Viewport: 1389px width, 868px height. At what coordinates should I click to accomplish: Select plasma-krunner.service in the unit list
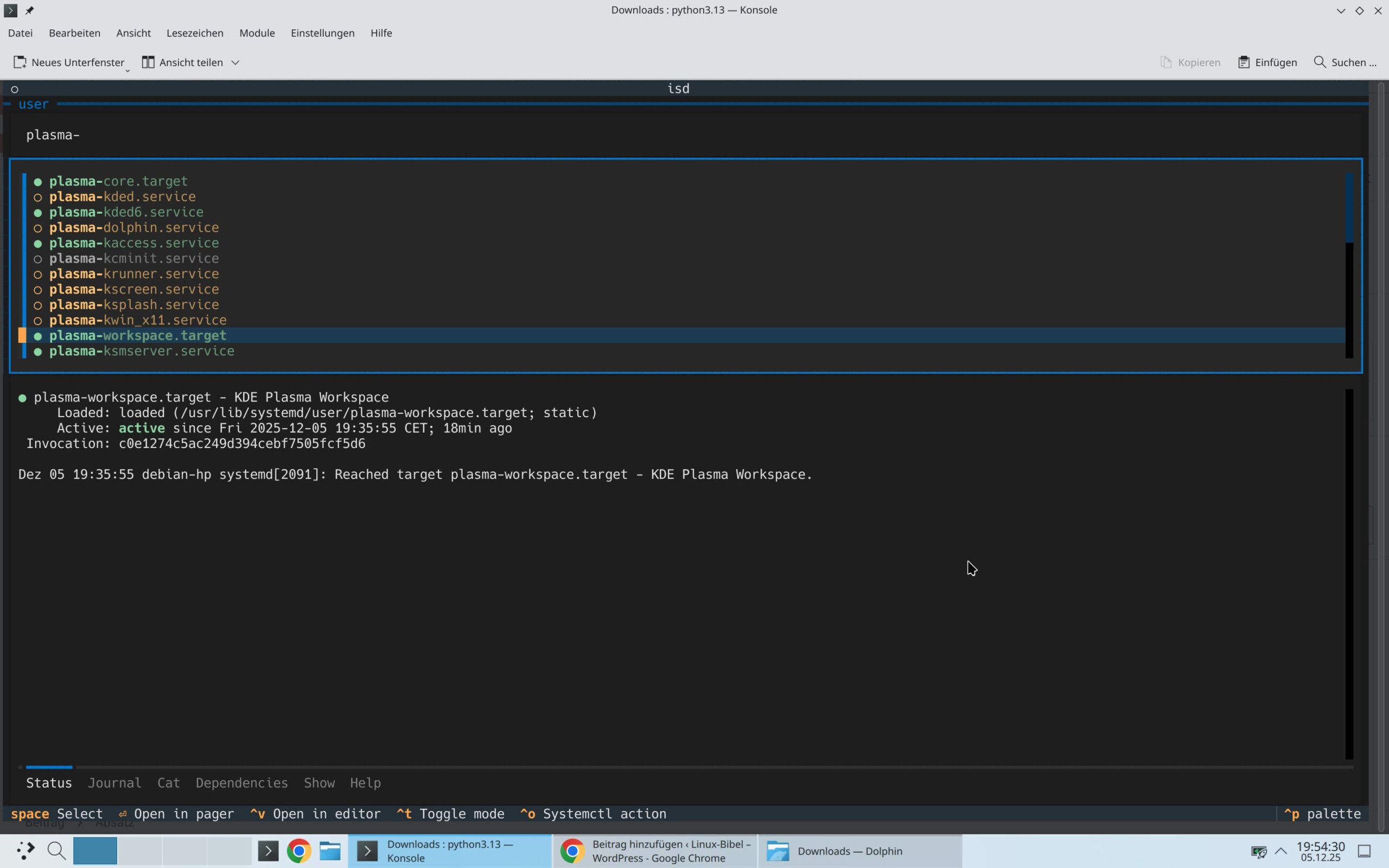[x=133, y=274]
